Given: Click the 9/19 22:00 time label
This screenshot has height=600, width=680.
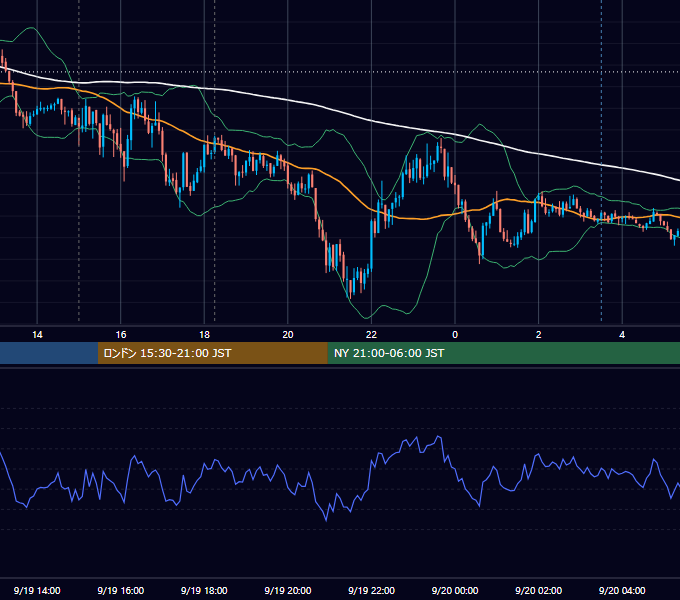Looking at the screenshot, I should (372, 590).
